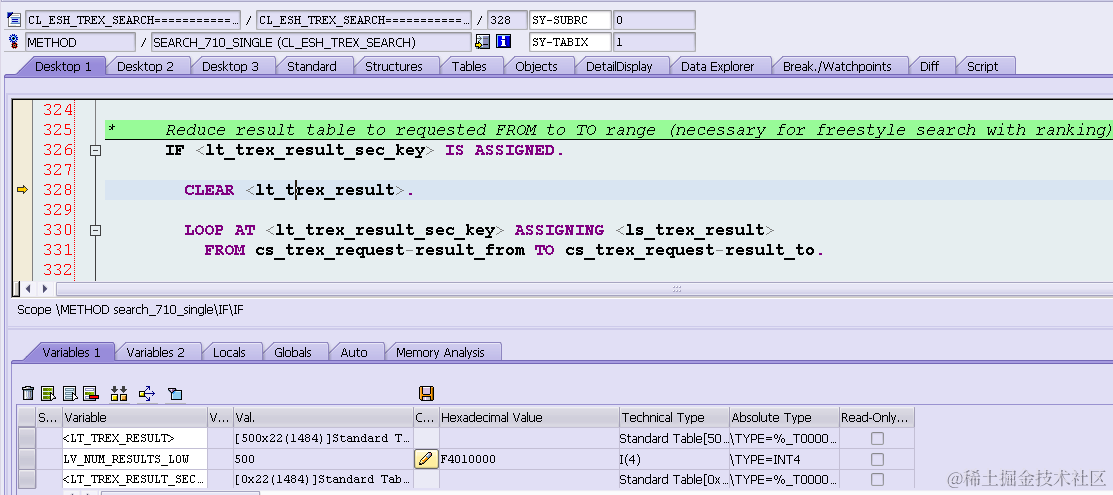Viewport: 1113px width, 495px height.
Task: Open the Standard tab
Action: [x=312, y=66]
